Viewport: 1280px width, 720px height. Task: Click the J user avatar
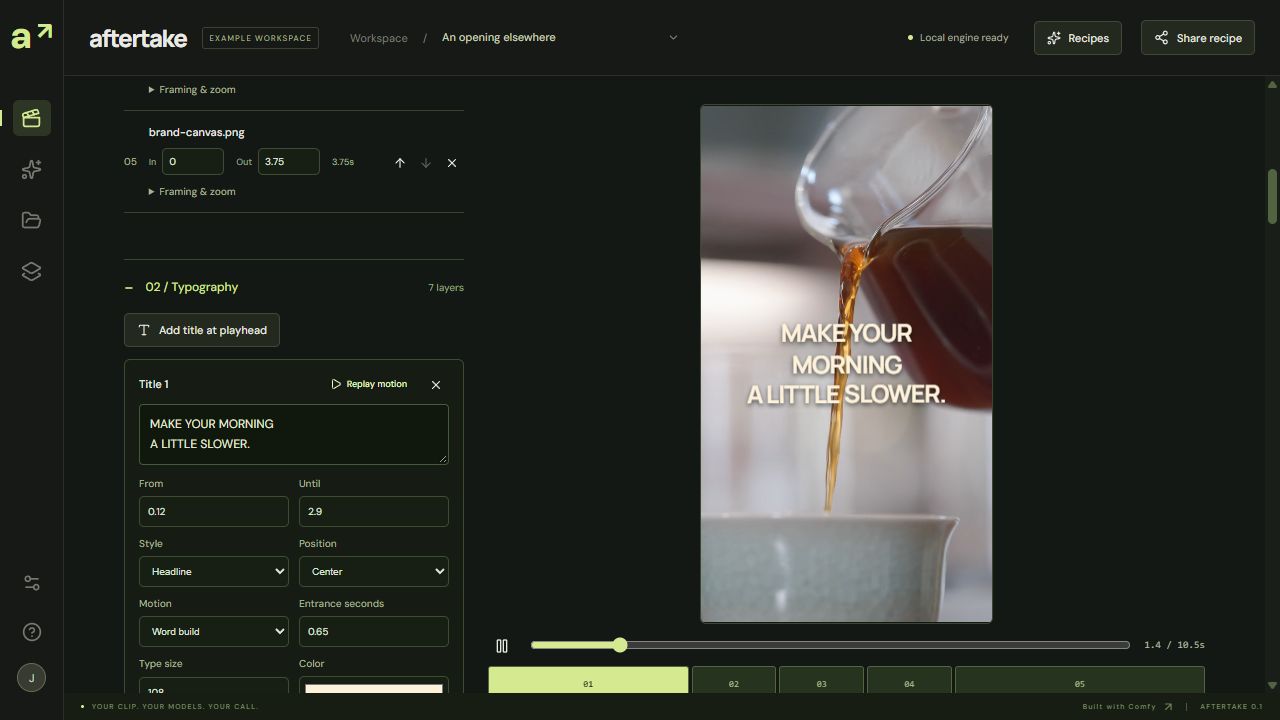click(31, 677)
